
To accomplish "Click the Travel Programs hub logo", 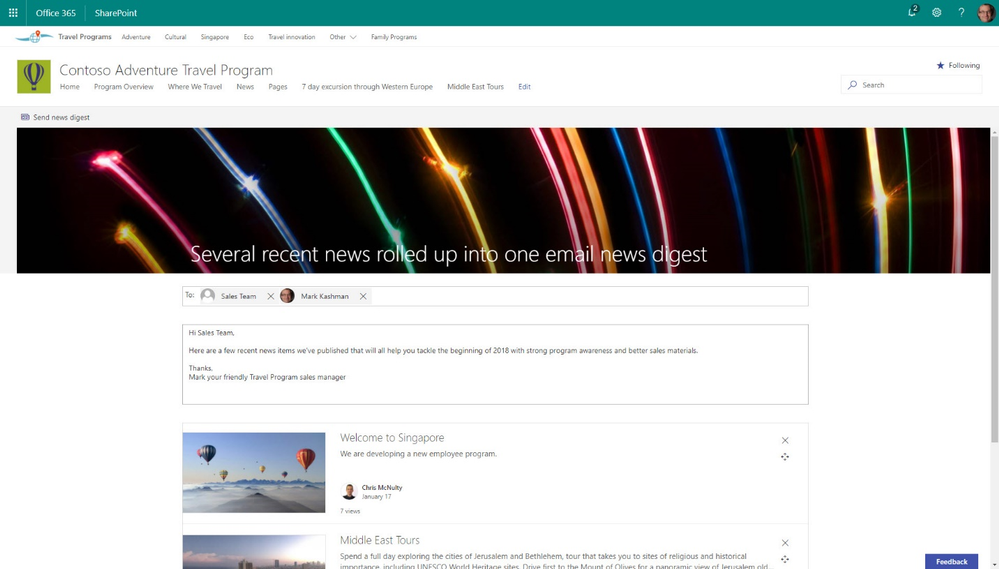I will click(x=34, y=36).
